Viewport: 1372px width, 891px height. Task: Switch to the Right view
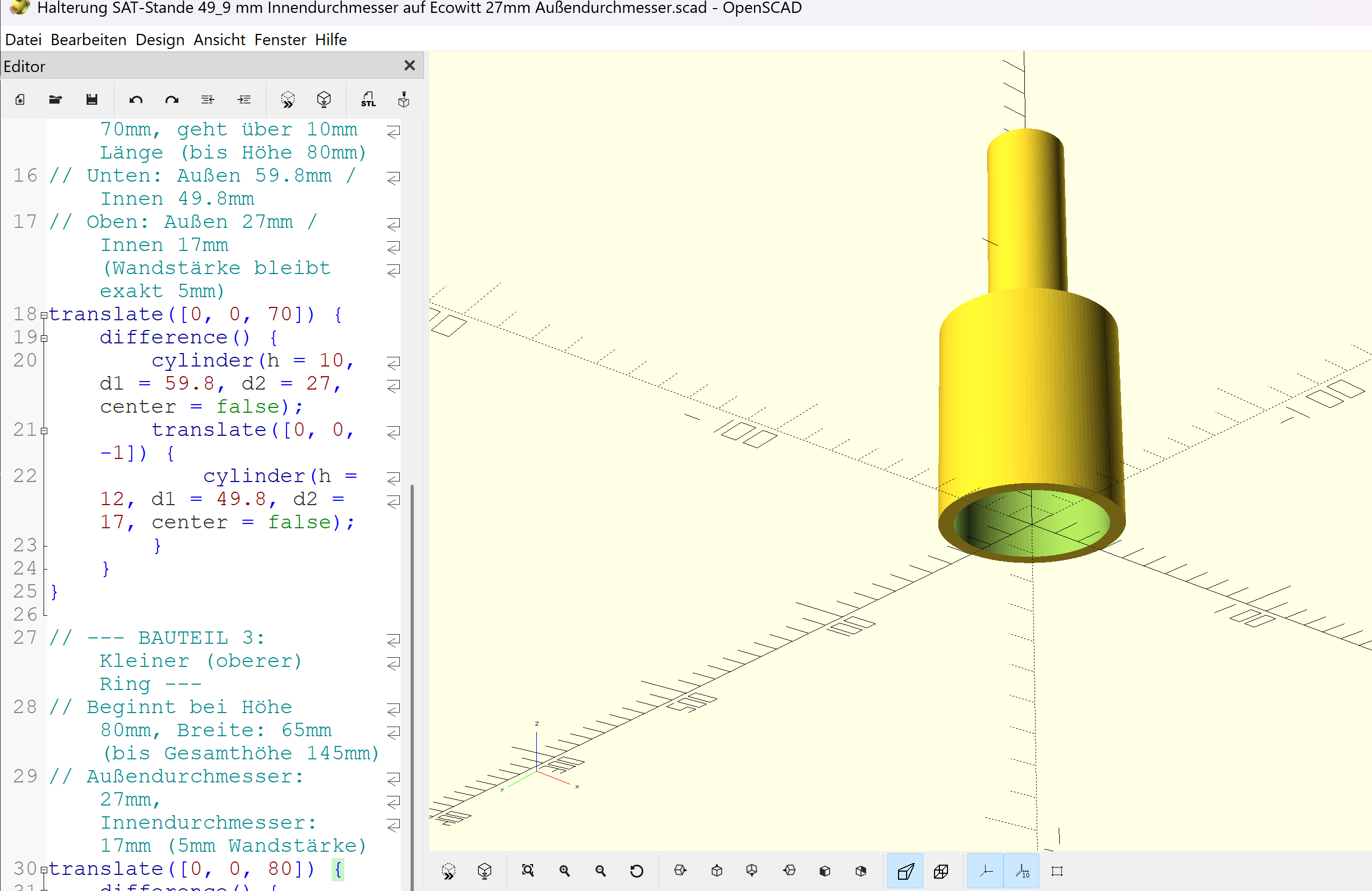point(680,871)
